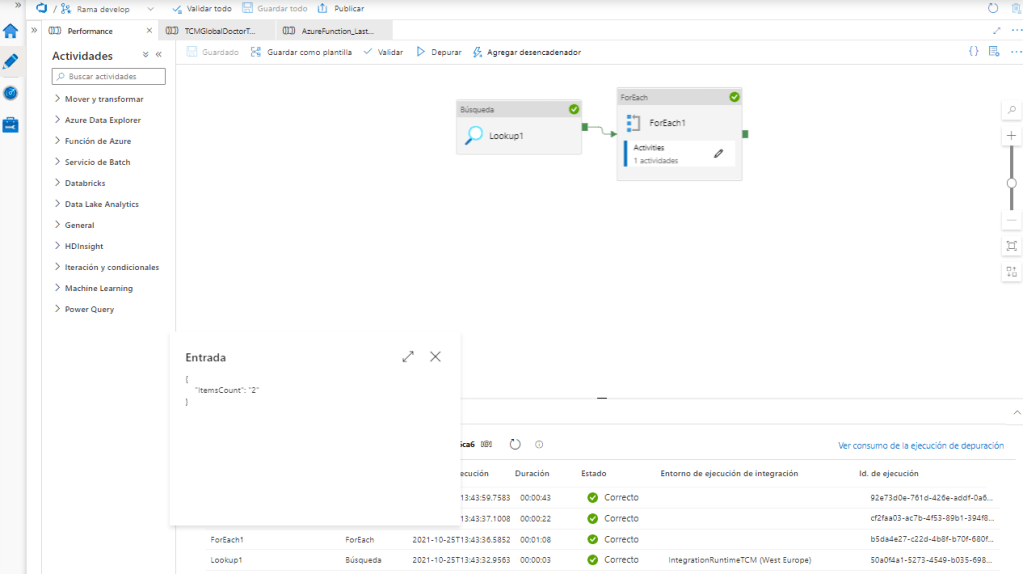This screenshot has width=1023, height=574.
Task: Click the canvas zoom slider handle
Action: (1012, 183)
